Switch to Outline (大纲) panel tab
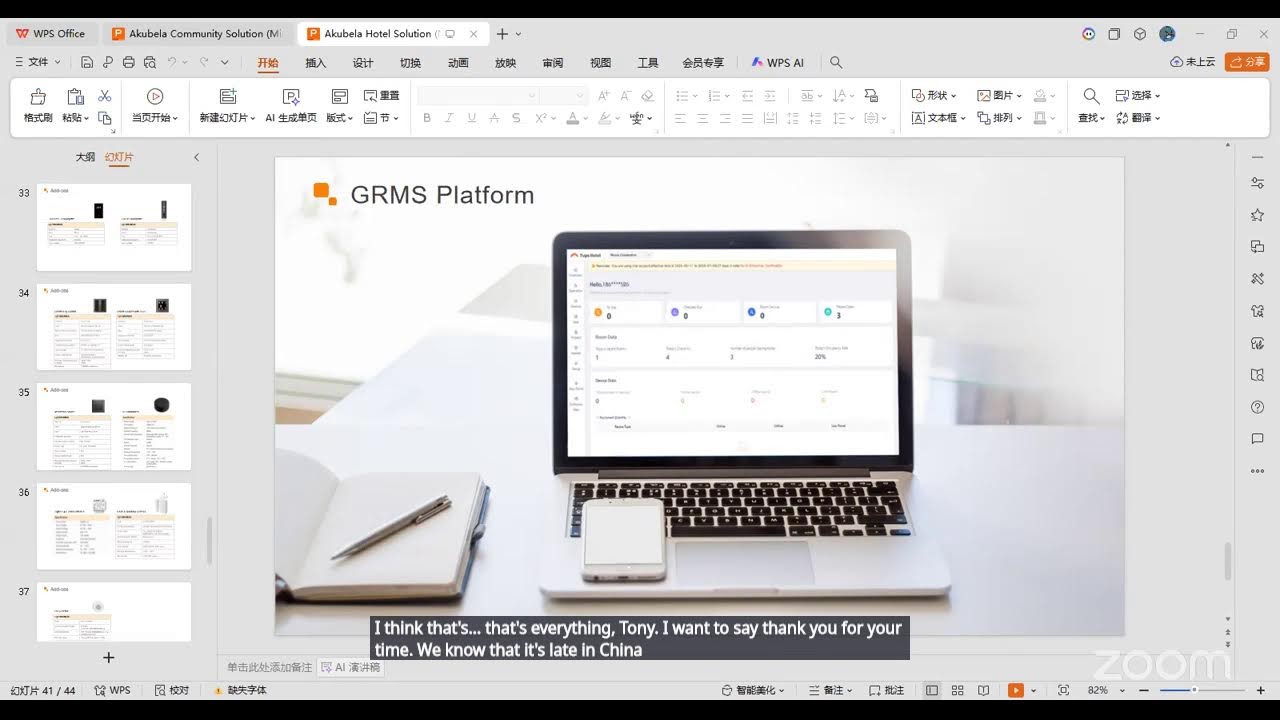 (x=85, y=157)
